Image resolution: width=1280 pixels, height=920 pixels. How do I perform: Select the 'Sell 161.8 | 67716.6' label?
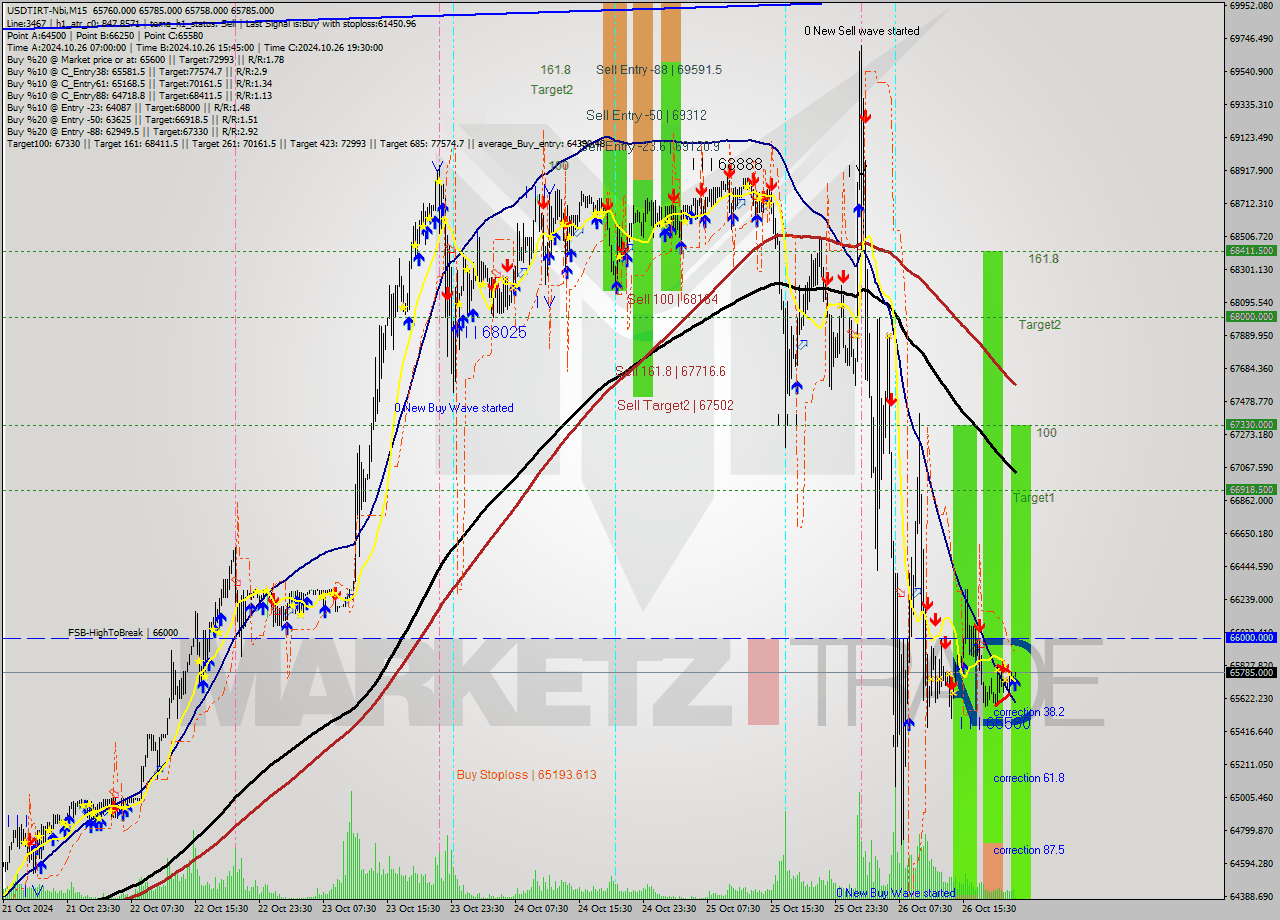[670, 371]
